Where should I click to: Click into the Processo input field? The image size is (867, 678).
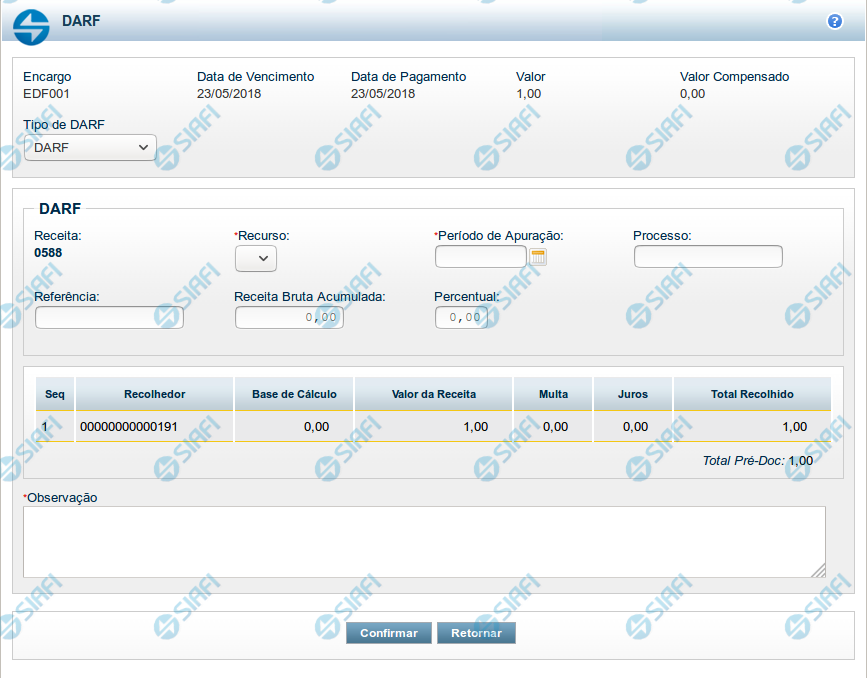click(x=708, y=257)
